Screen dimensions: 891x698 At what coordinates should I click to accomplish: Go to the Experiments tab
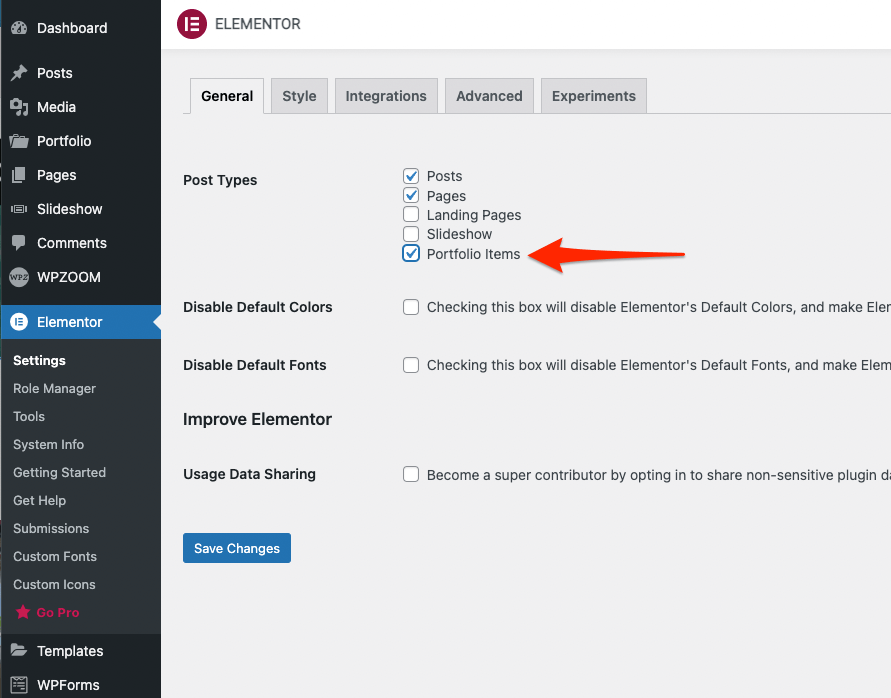pyautogui.click(x=593, y=96)
